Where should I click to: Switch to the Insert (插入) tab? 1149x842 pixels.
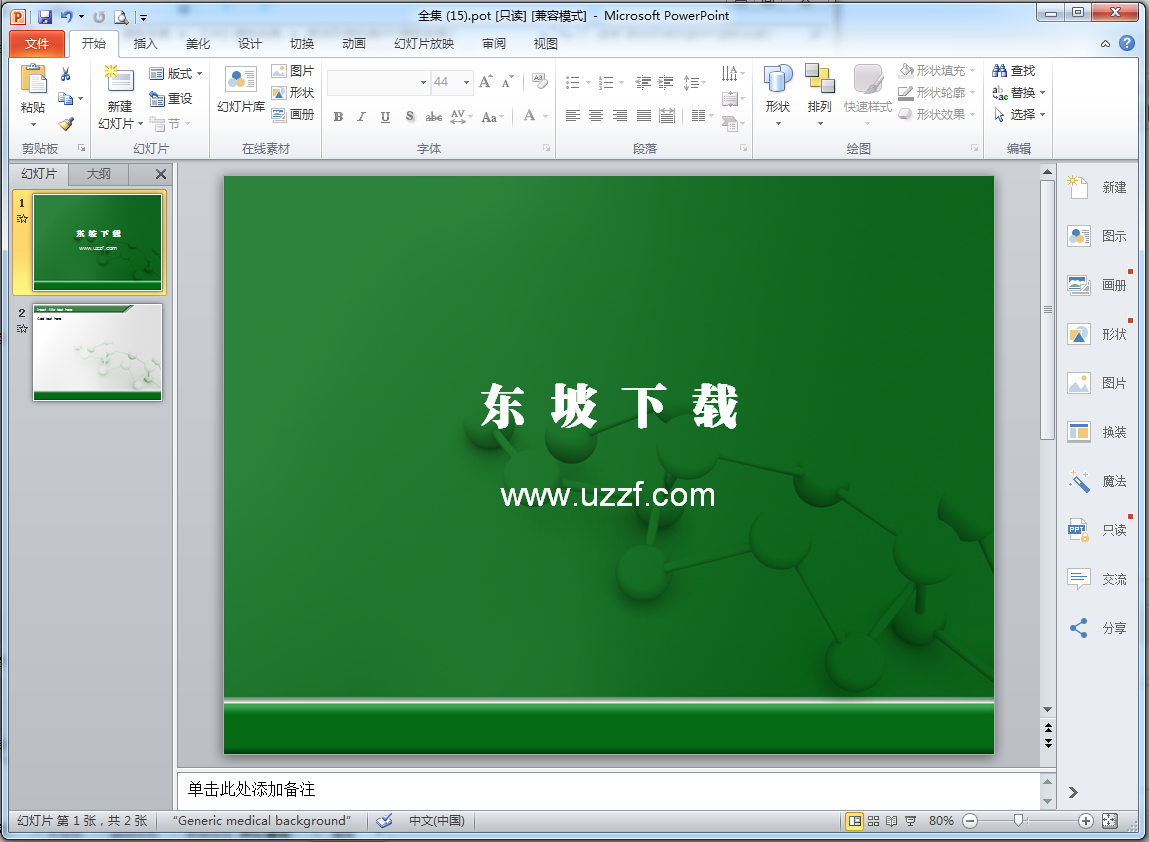[x=145, y=43]
